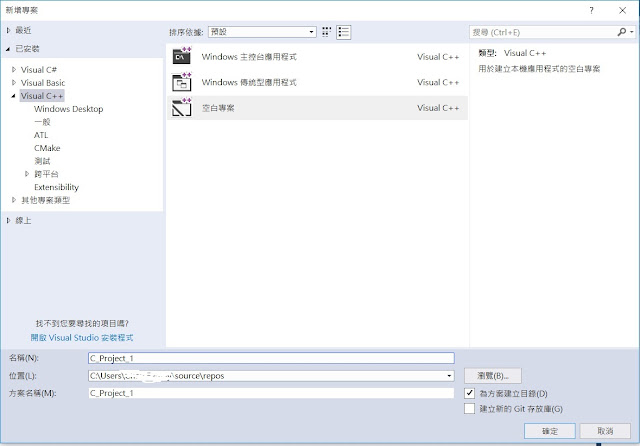Click the project name input field
640x446 pixels.
coord(271,358)
